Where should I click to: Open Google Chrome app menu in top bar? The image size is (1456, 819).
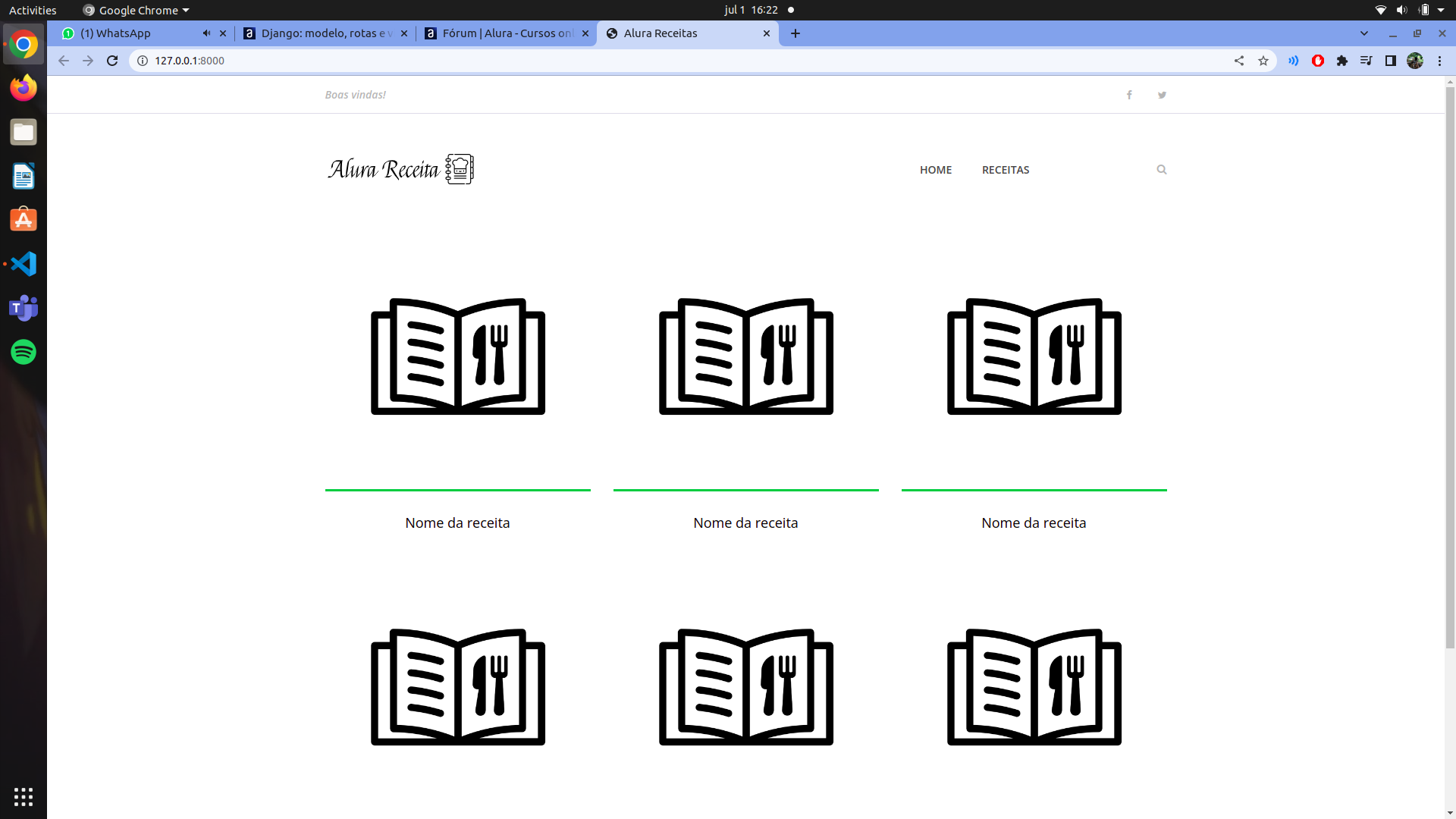coord(136,10)
